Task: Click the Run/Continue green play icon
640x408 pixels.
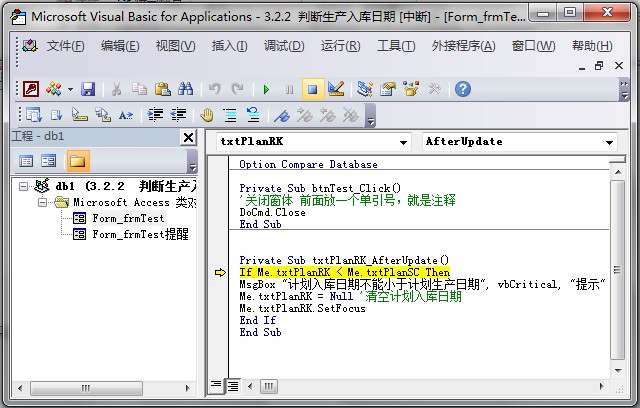Action: [x=266, y=89]
